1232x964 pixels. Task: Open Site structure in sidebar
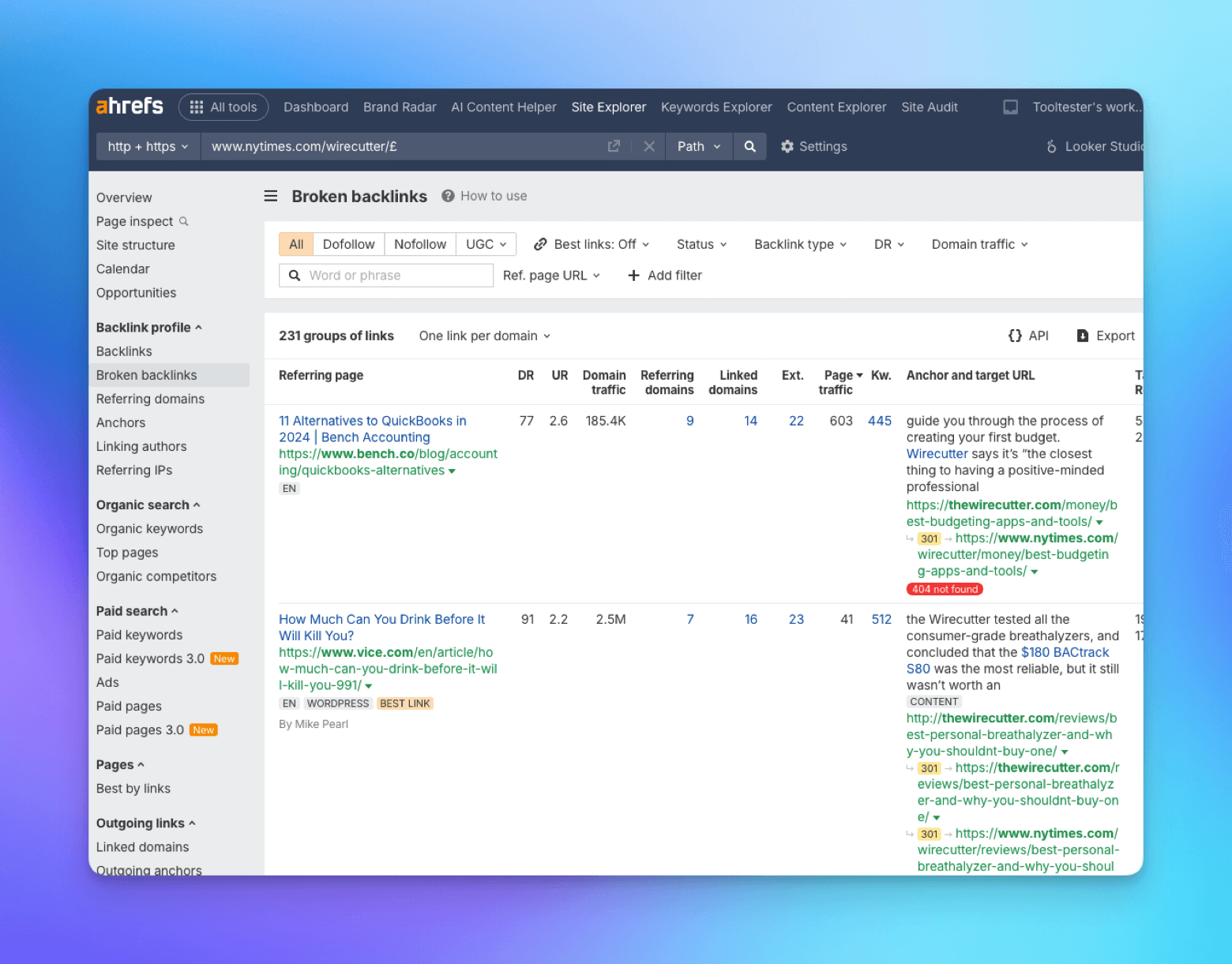[x=136, y=245]
